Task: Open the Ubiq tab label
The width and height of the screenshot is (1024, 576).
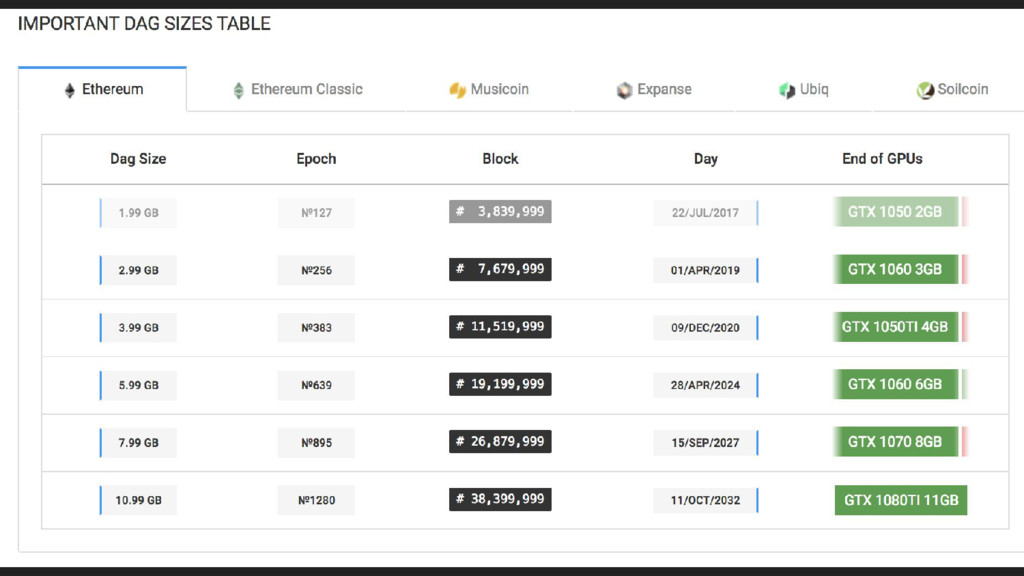Action: click(x=814, y=89)
